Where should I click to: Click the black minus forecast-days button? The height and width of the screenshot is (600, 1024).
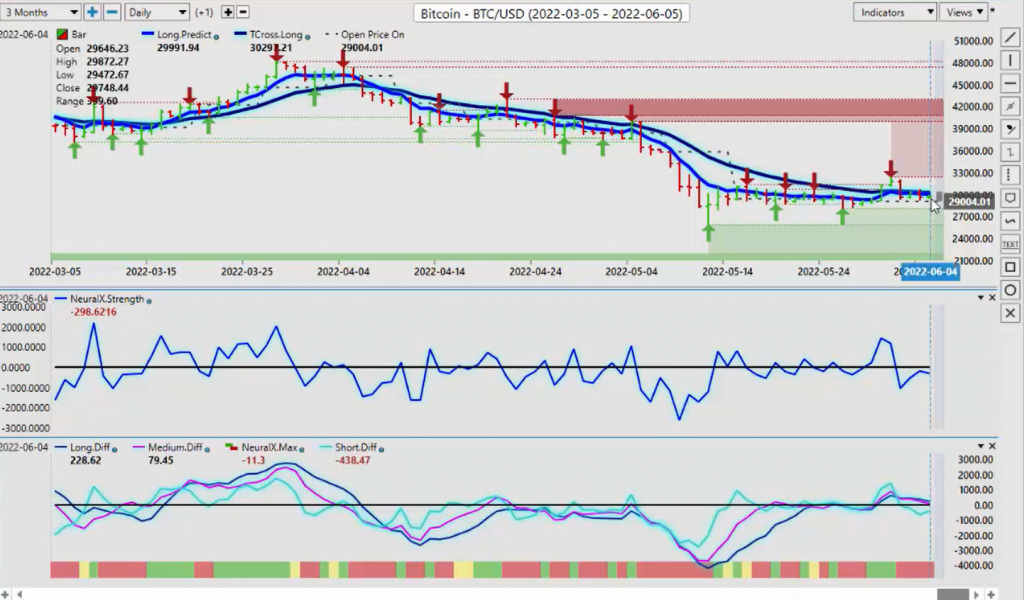[242, 12]
